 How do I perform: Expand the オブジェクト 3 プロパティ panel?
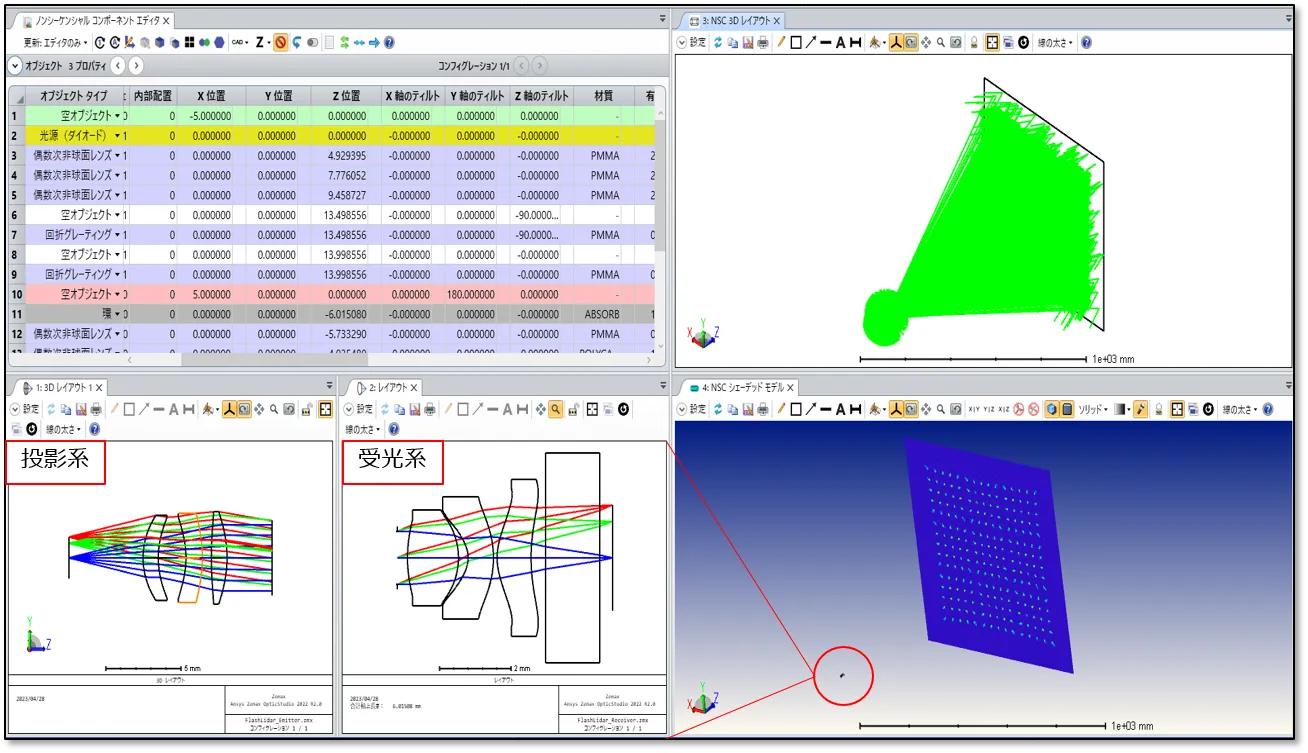15,66
